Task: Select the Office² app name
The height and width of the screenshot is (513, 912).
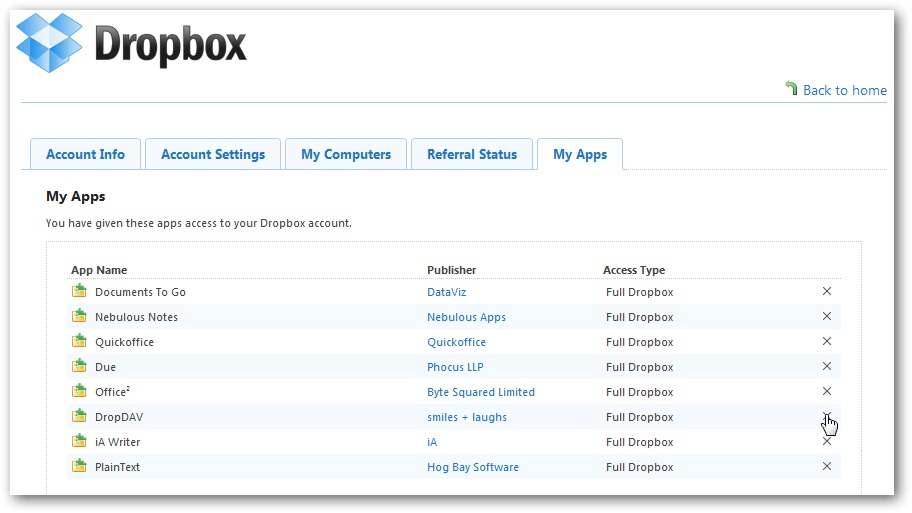Action: point(112,391)
